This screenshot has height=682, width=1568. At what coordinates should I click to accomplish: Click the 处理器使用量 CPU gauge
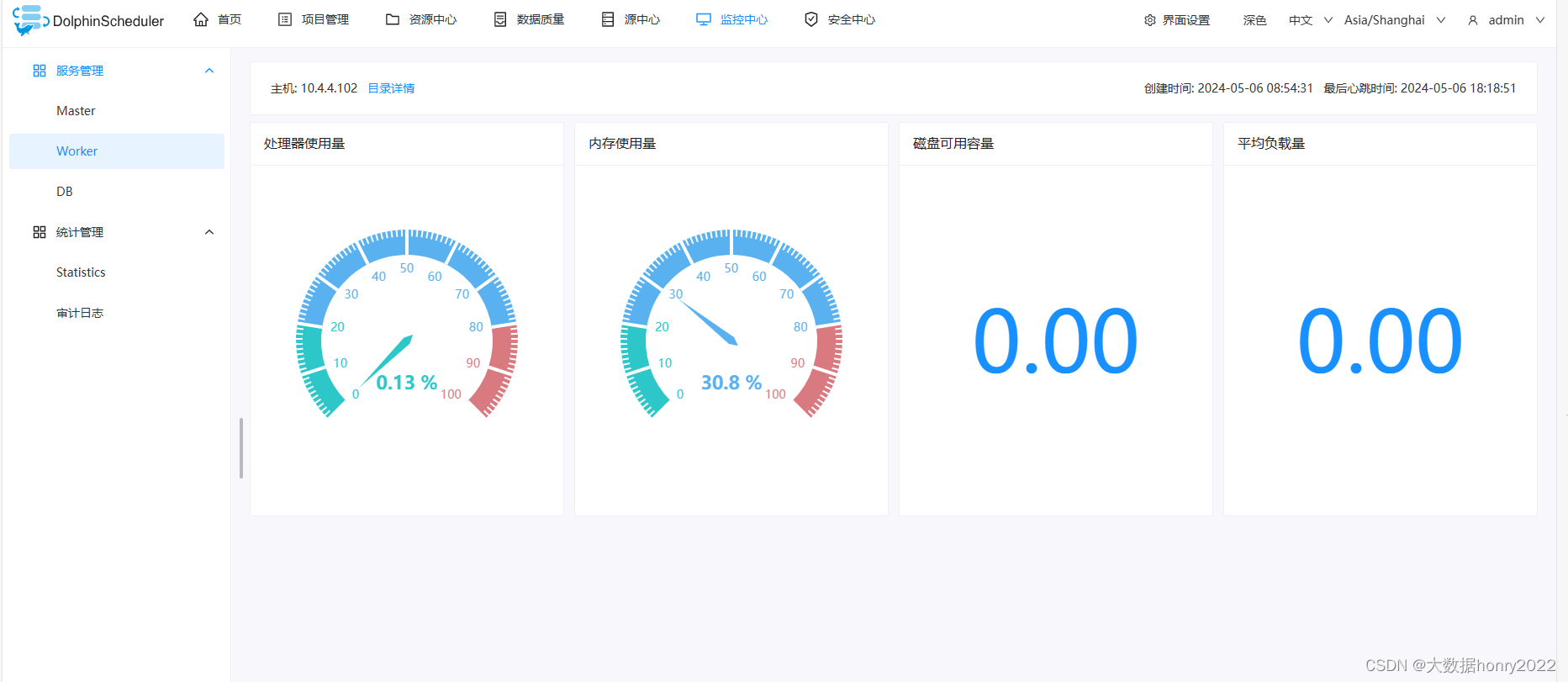pos(407,325)
